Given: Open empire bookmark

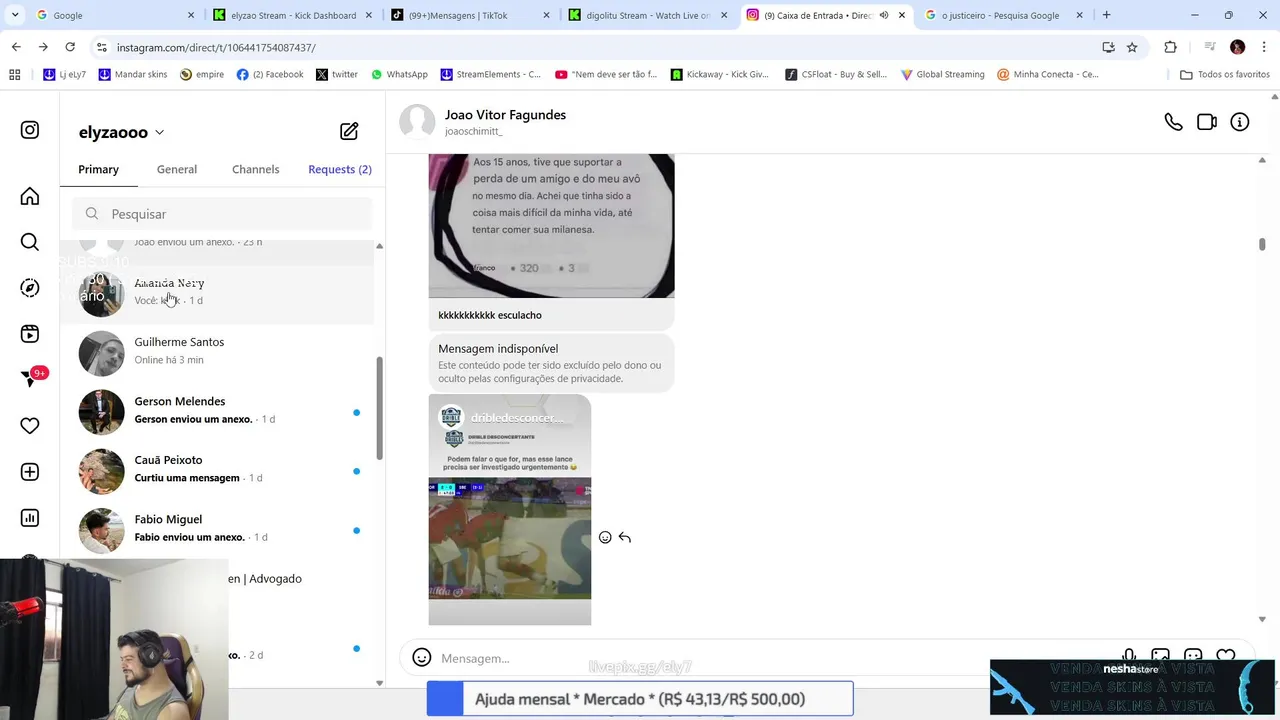Looking at the screenshot, I should coord(202,74).
